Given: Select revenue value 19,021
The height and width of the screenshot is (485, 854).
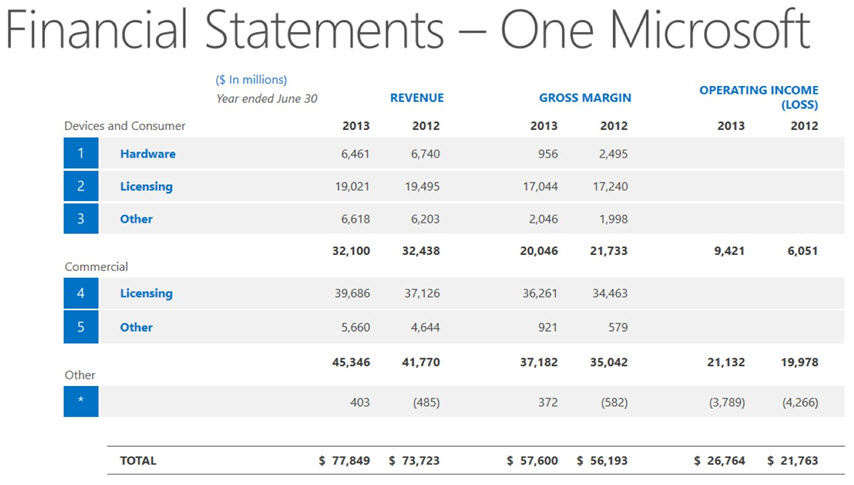Looking at the screenshot, I should (352, 186).
